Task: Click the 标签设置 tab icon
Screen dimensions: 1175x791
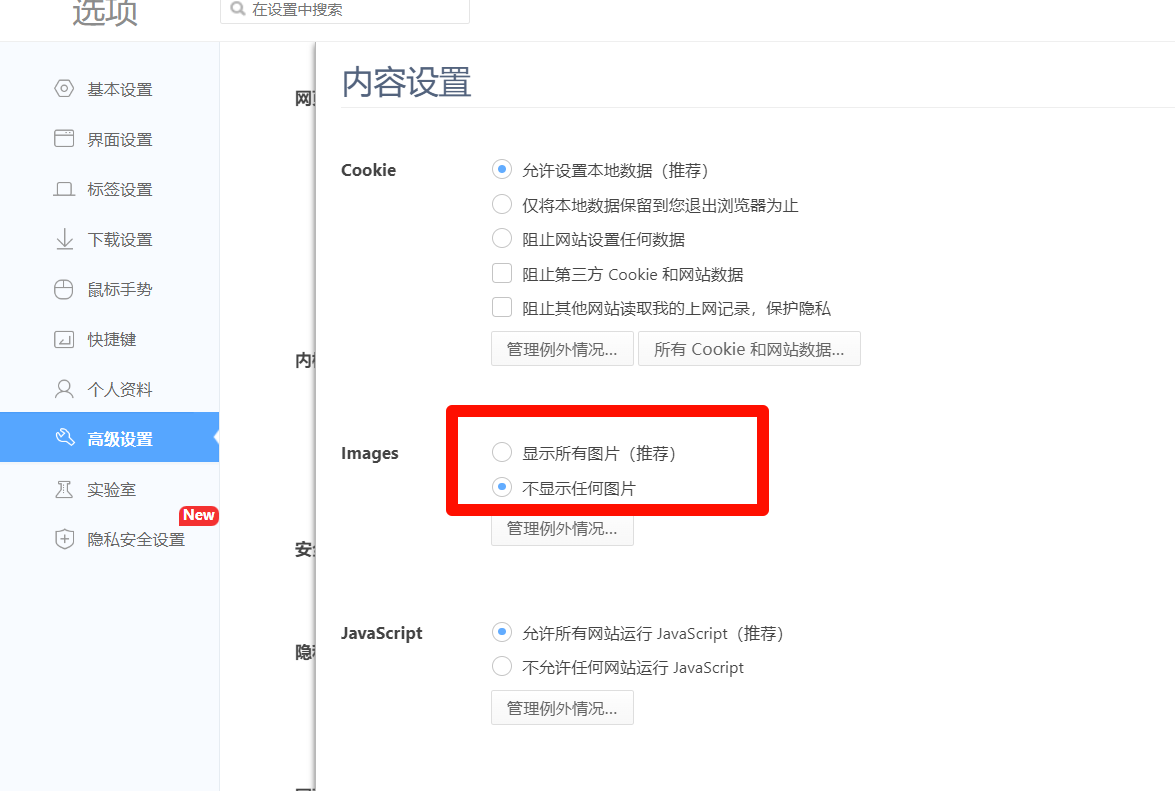Action: 63,188
